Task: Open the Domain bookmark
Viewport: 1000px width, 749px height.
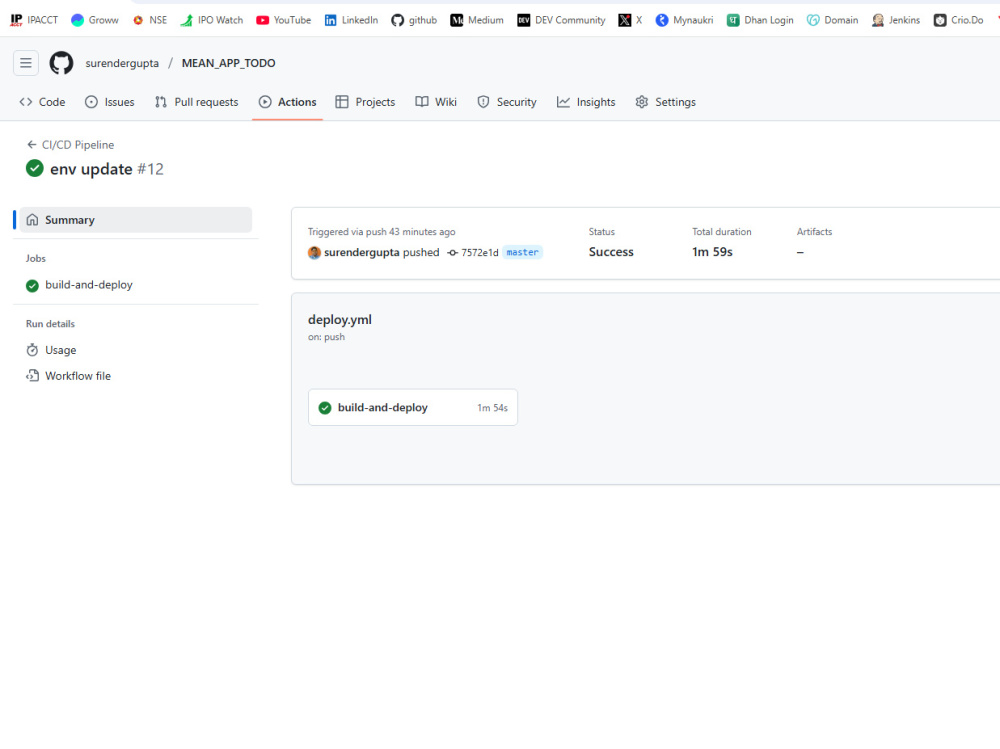Action: (832, 20)
